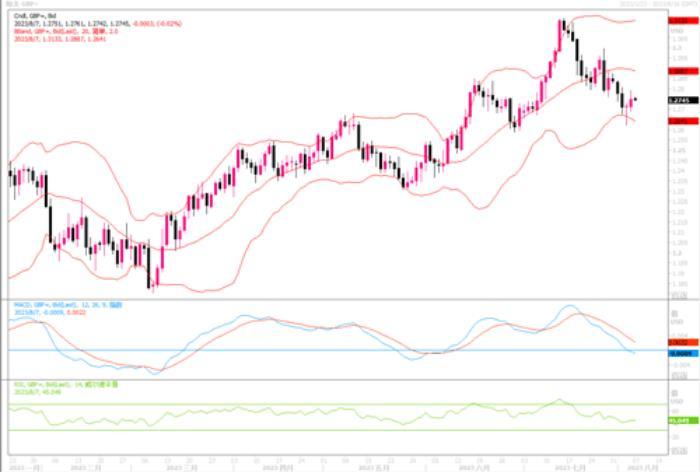Click the red Bollinger band legend label
Screen dimensions: 700x472
66,31
